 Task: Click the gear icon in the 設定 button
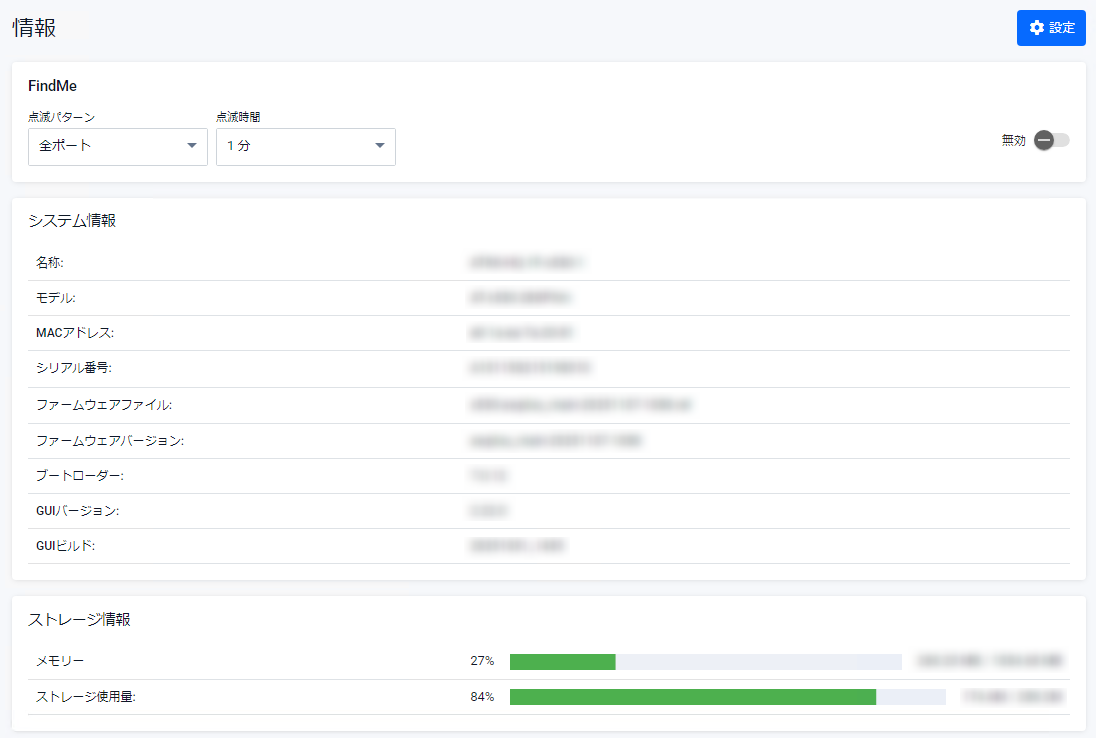[x=1036, y=28]
